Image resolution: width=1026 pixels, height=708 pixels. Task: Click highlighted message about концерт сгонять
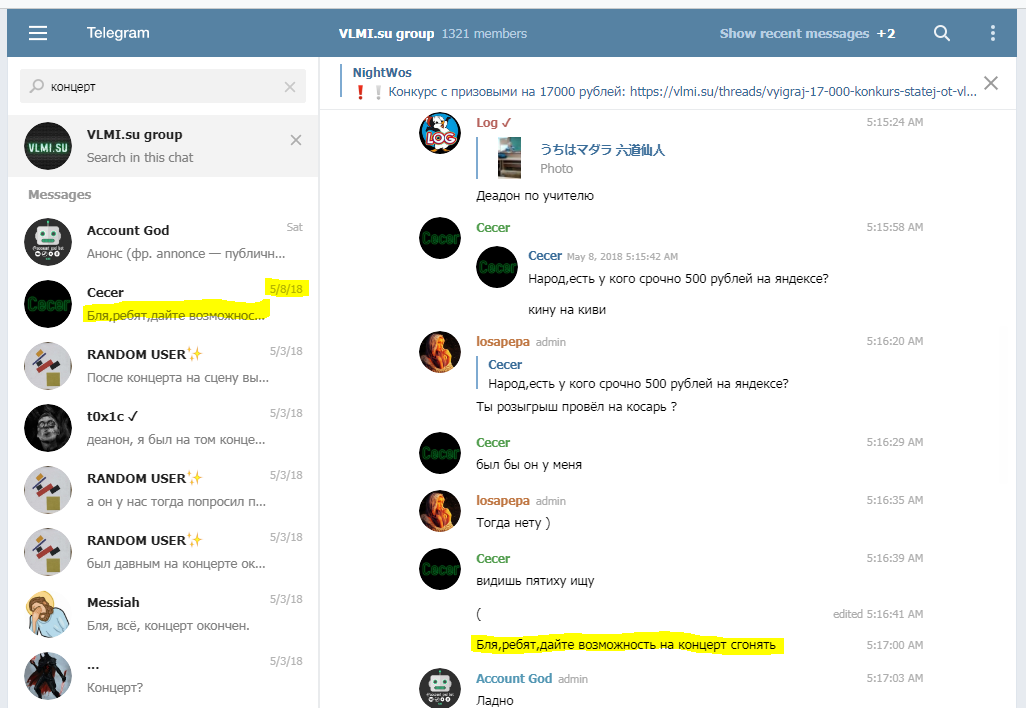pos(626,645)
